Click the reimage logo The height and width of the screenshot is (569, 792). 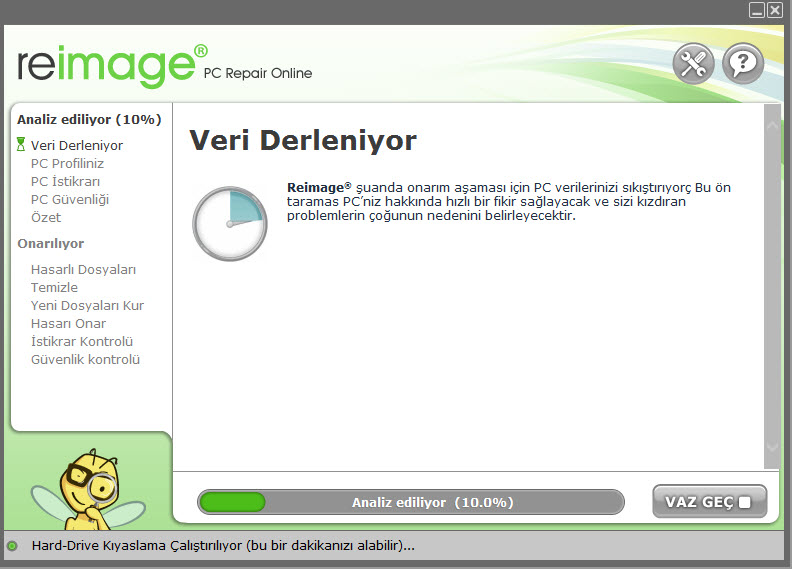pos(112,65)
